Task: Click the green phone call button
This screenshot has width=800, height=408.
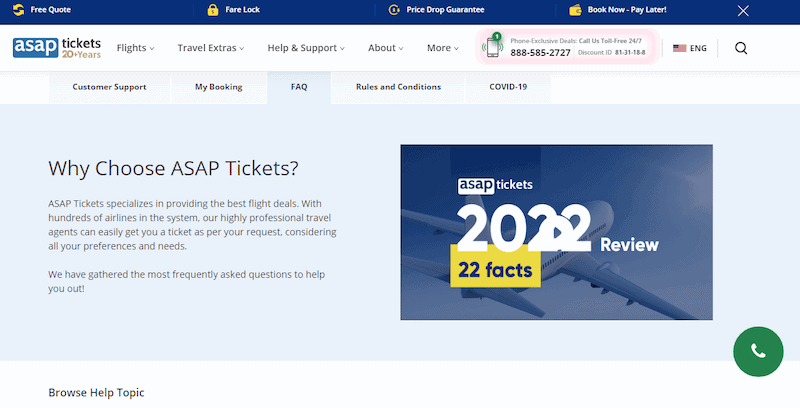Action: coord(758,351)
